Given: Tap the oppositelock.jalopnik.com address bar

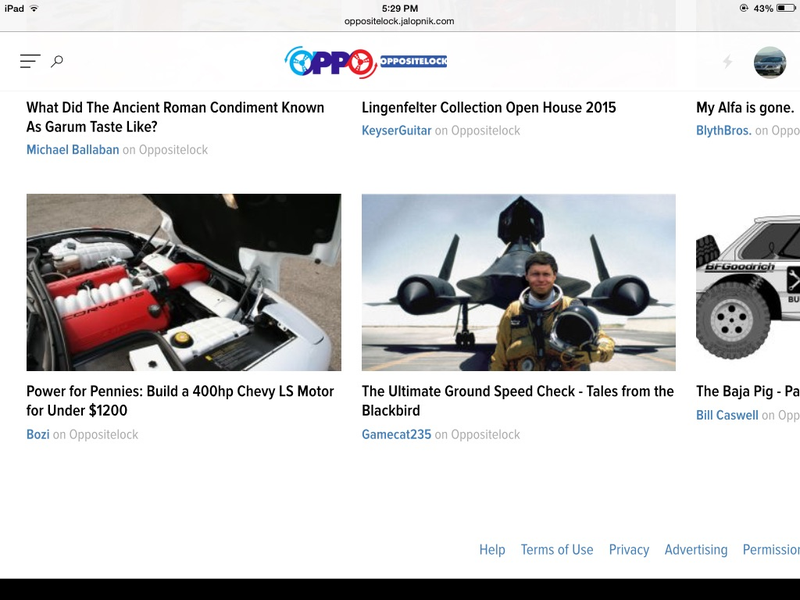Looking at the screenshot, I should tap(399, 21).
